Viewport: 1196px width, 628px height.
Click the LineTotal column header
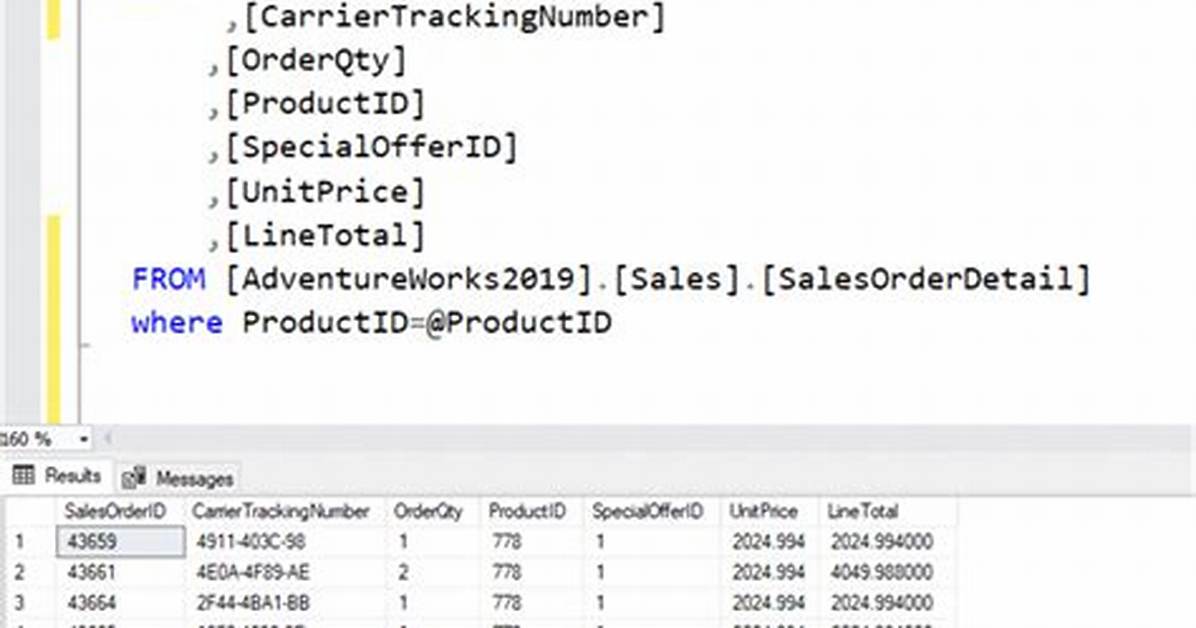tap(863, 511)
